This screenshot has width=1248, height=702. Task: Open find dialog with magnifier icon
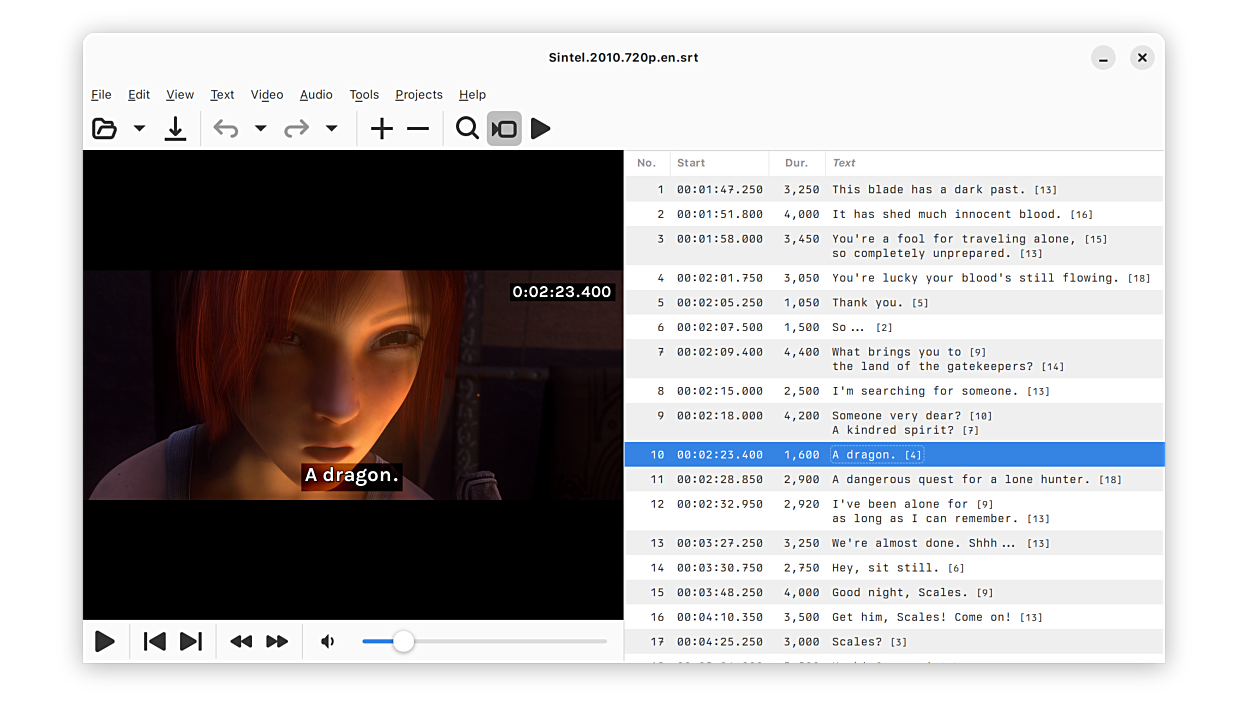[x=467, y=128]
